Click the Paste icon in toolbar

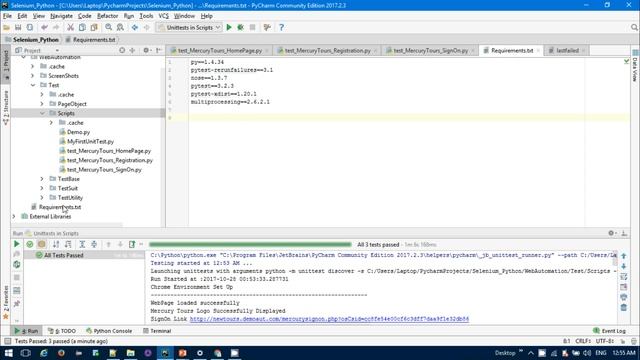click(94, 27)
